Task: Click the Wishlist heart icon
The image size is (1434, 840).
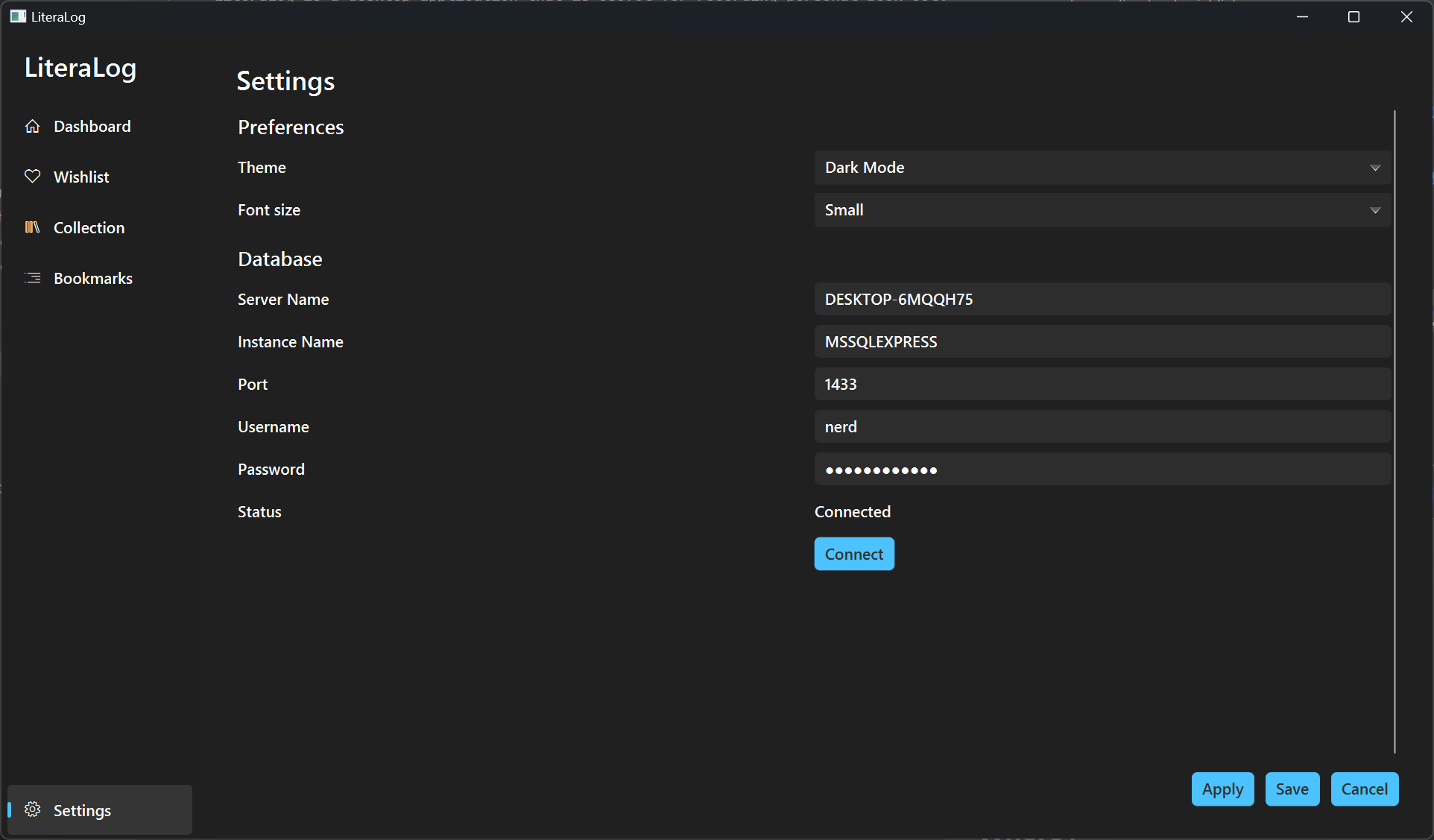Action: (32, 177)
